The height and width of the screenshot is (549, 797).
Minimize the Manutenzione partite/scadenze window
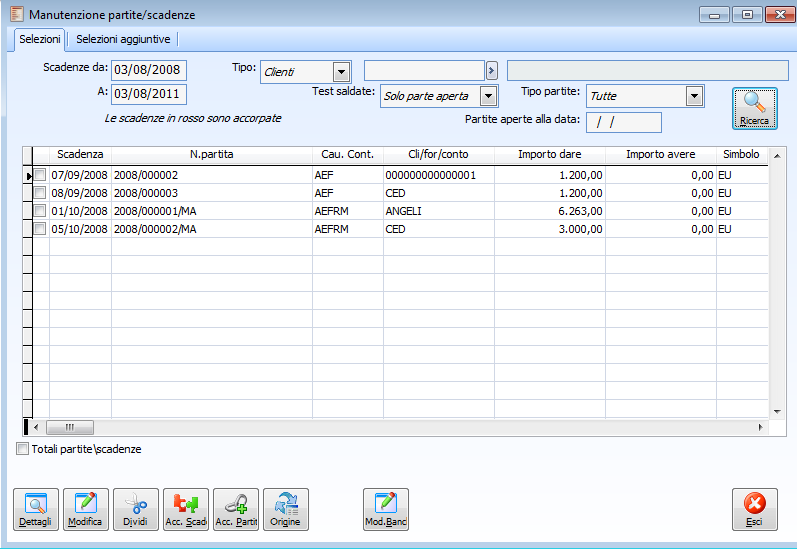pyautogui.click(x=714, y=15)
